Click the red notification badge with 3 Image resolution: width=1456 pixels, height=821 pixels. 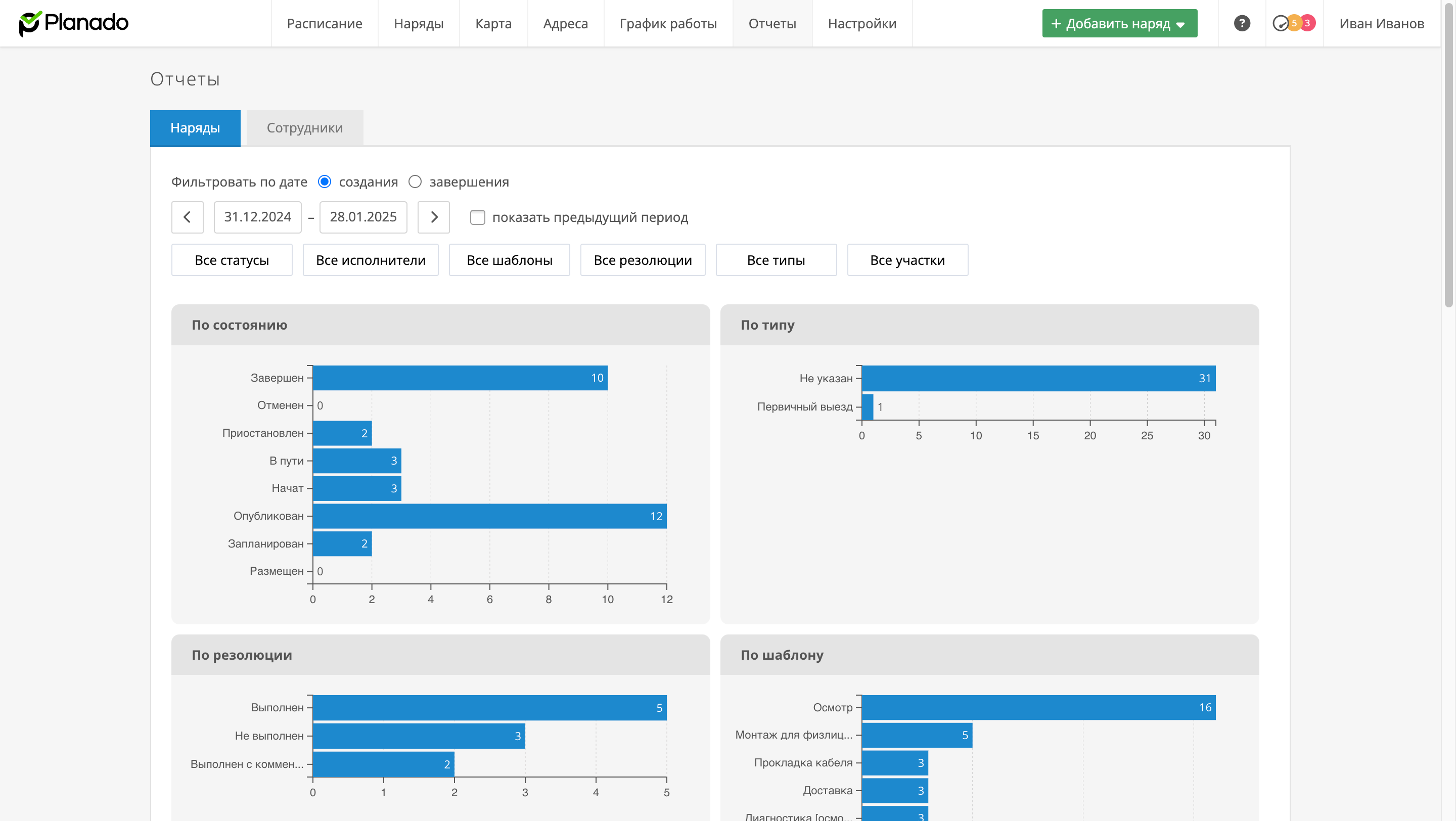coord(1307,23)
